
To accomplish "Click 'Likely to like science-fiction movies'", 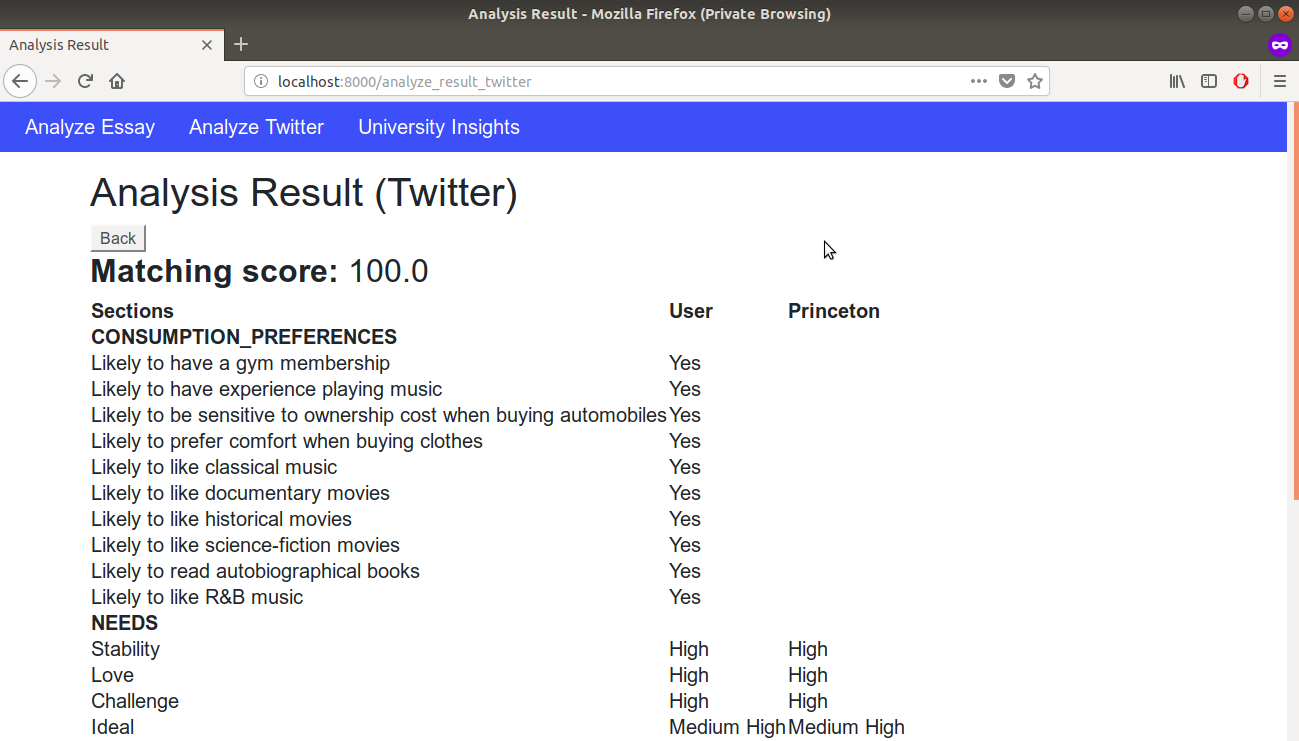I will click(x=245, y=545).
